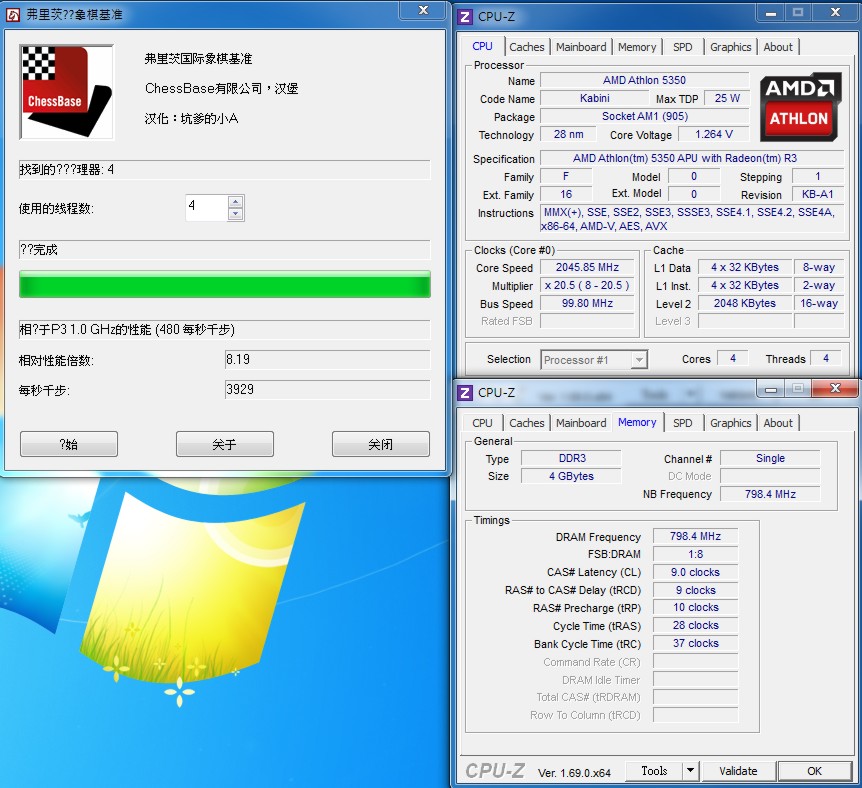Switch to Caches tab in lower CPU-Z
Viewport: 862px width, 788px height.
pyautogui.click(x=527, y=423)
